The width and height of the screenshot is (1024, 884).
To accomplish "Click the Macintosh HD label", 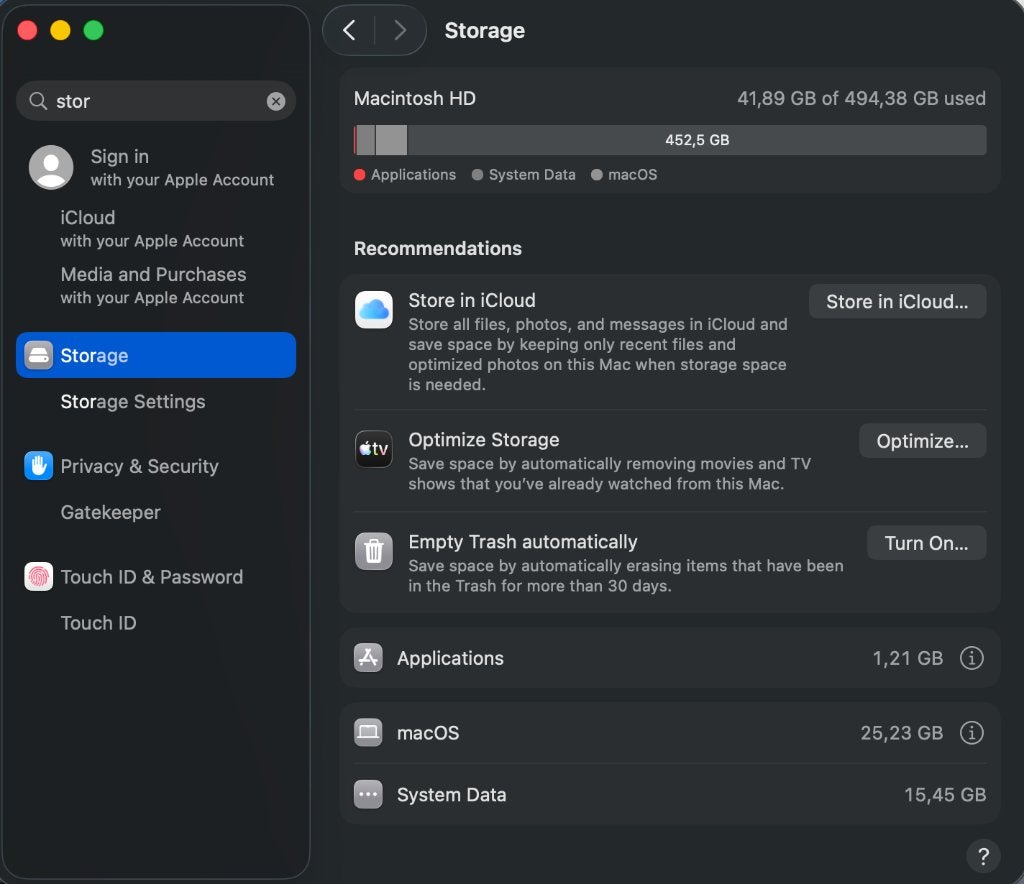I will tap(415, 99).
